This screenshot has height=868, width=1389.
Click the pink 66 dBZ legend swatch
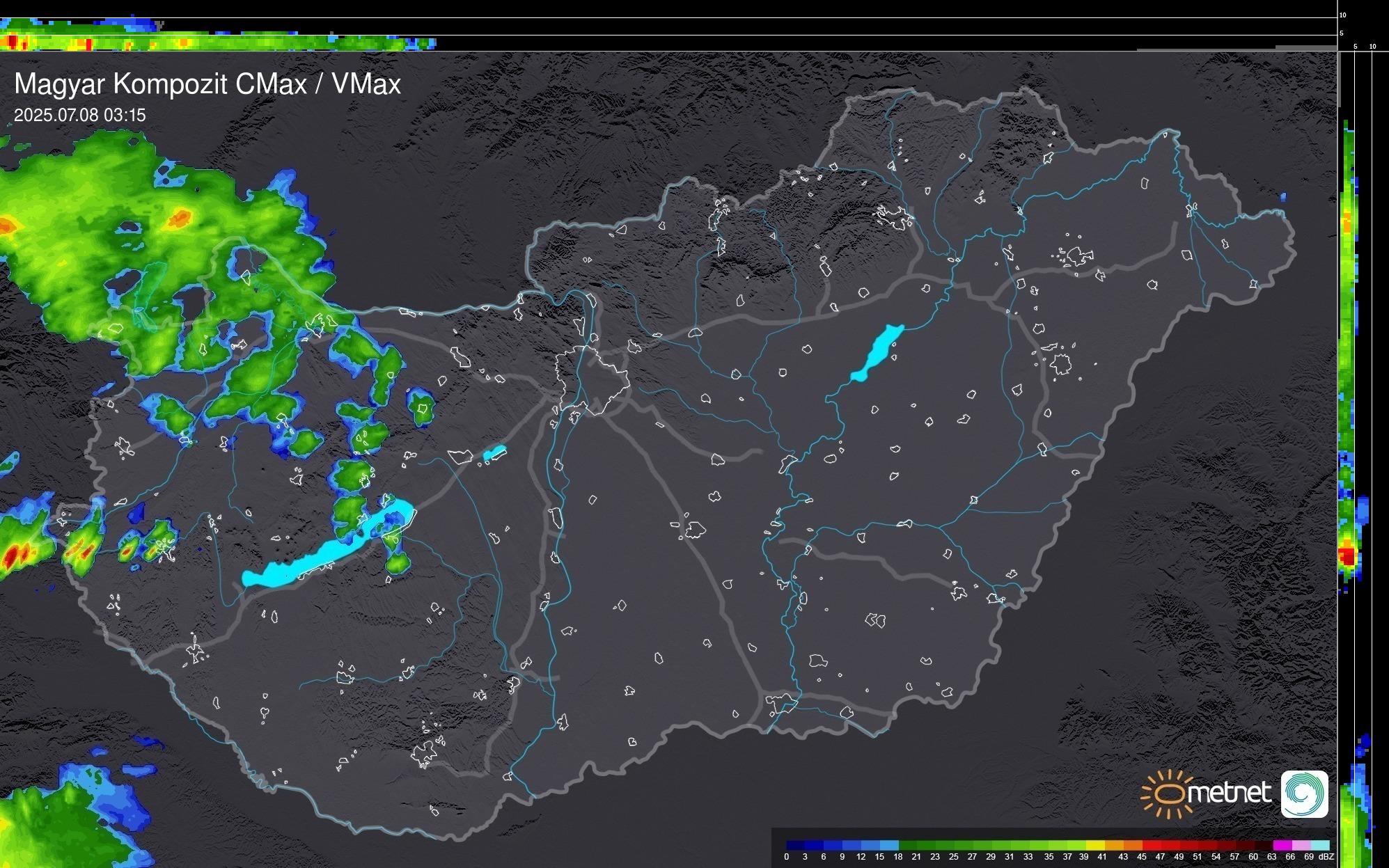1301,845
